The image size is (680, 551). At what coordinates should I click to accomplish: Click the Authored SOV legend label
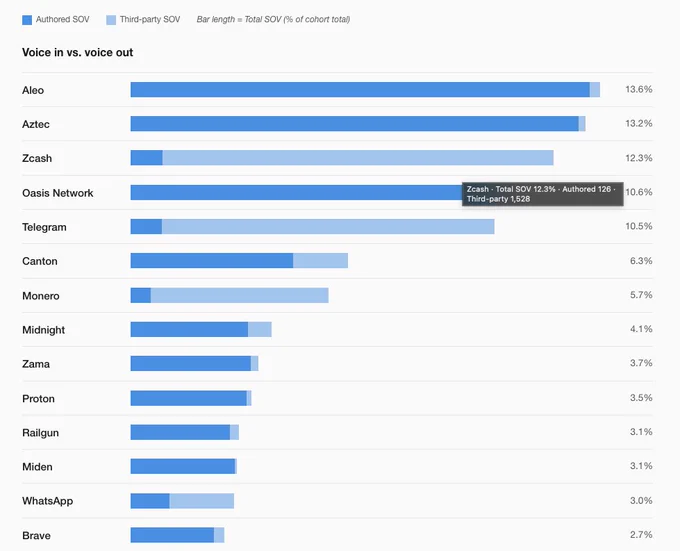click(62, 20)
